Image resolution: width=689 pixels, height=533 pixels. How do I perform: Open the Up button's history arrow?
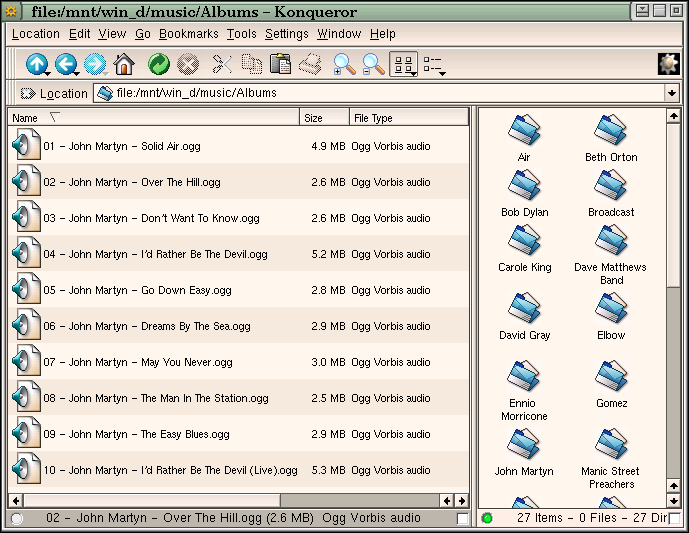(x=47, y=74)
